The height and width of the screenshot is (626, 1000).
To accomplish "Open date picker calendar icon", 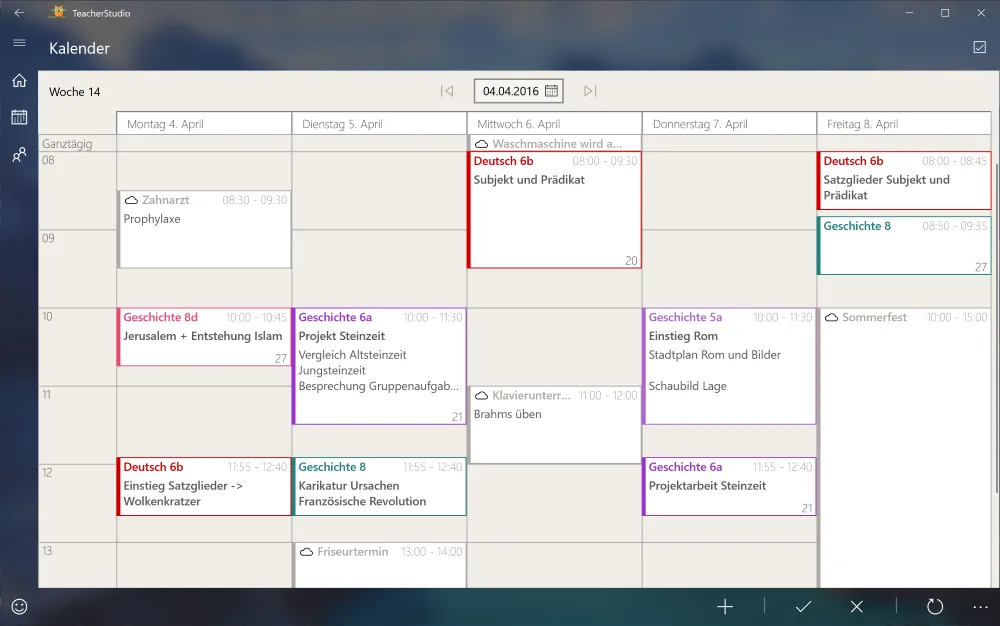I will coord(552,91).
